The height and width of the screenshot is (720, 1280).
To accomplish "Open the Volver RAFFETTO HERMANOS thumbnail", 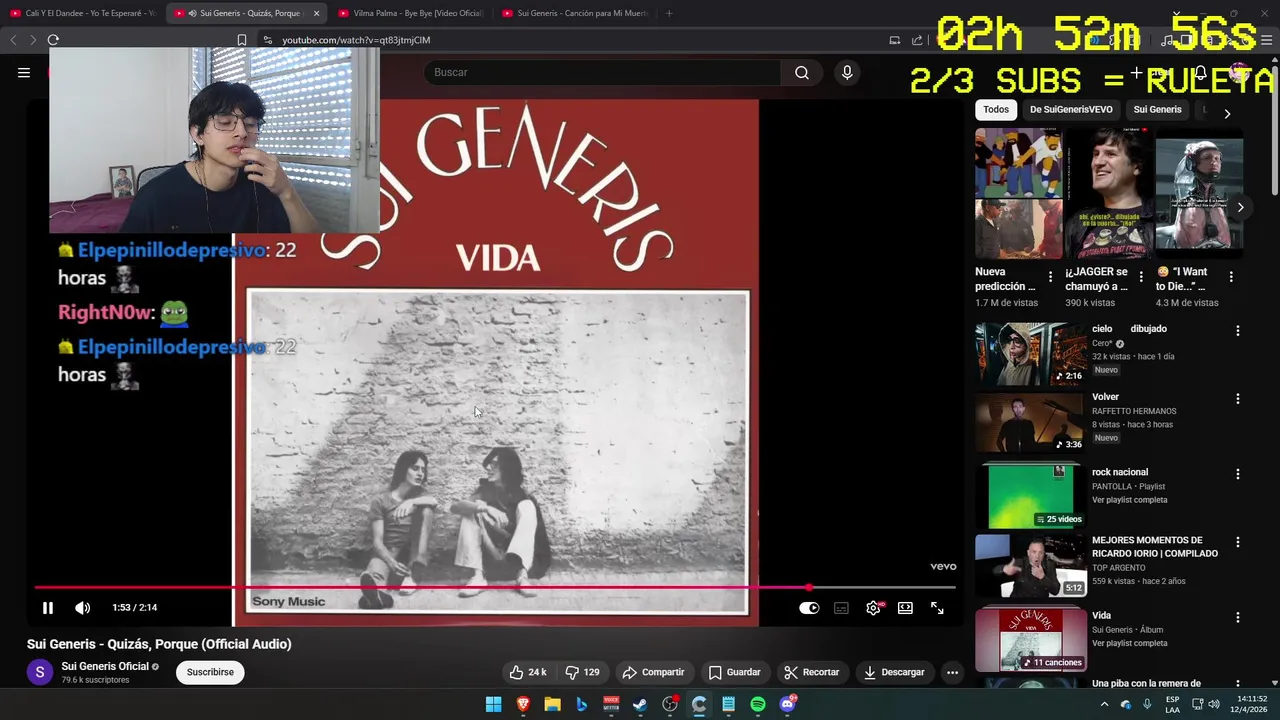I will click(x=1031, y=421).
